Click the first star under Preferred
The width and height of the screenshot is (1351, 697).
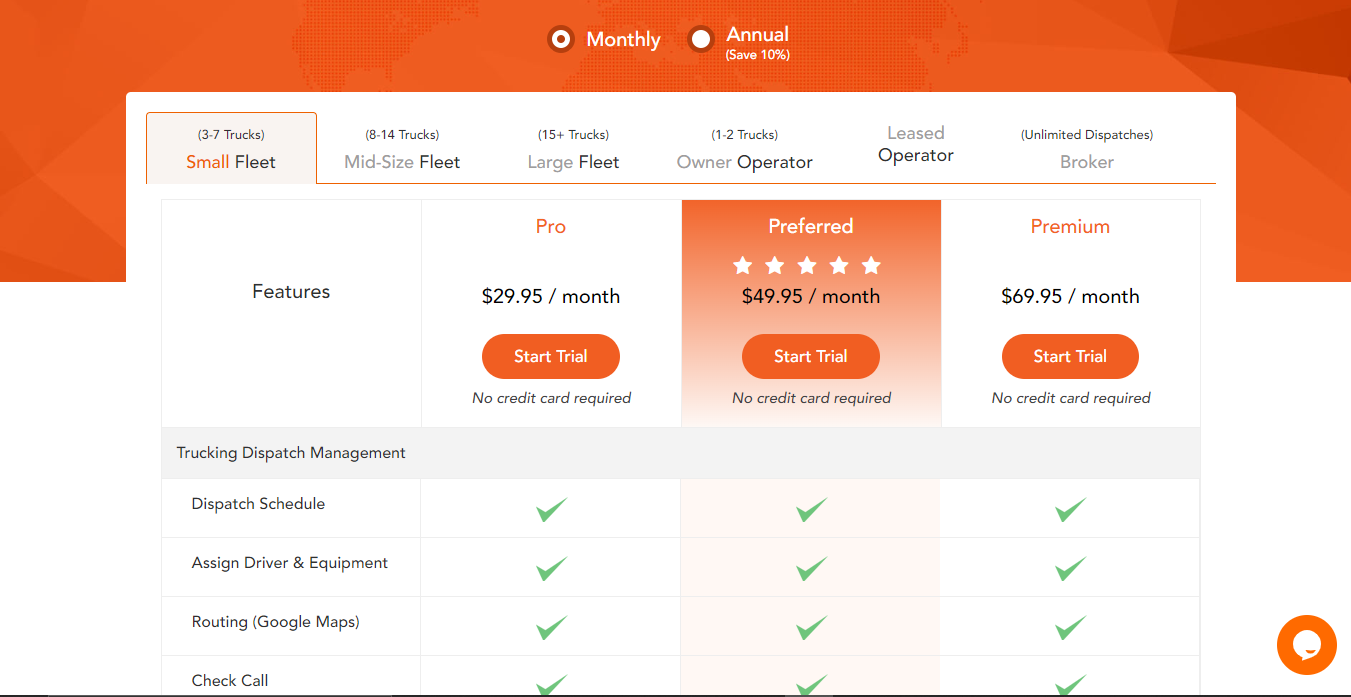pyautogui.click(x=743, y=265)
